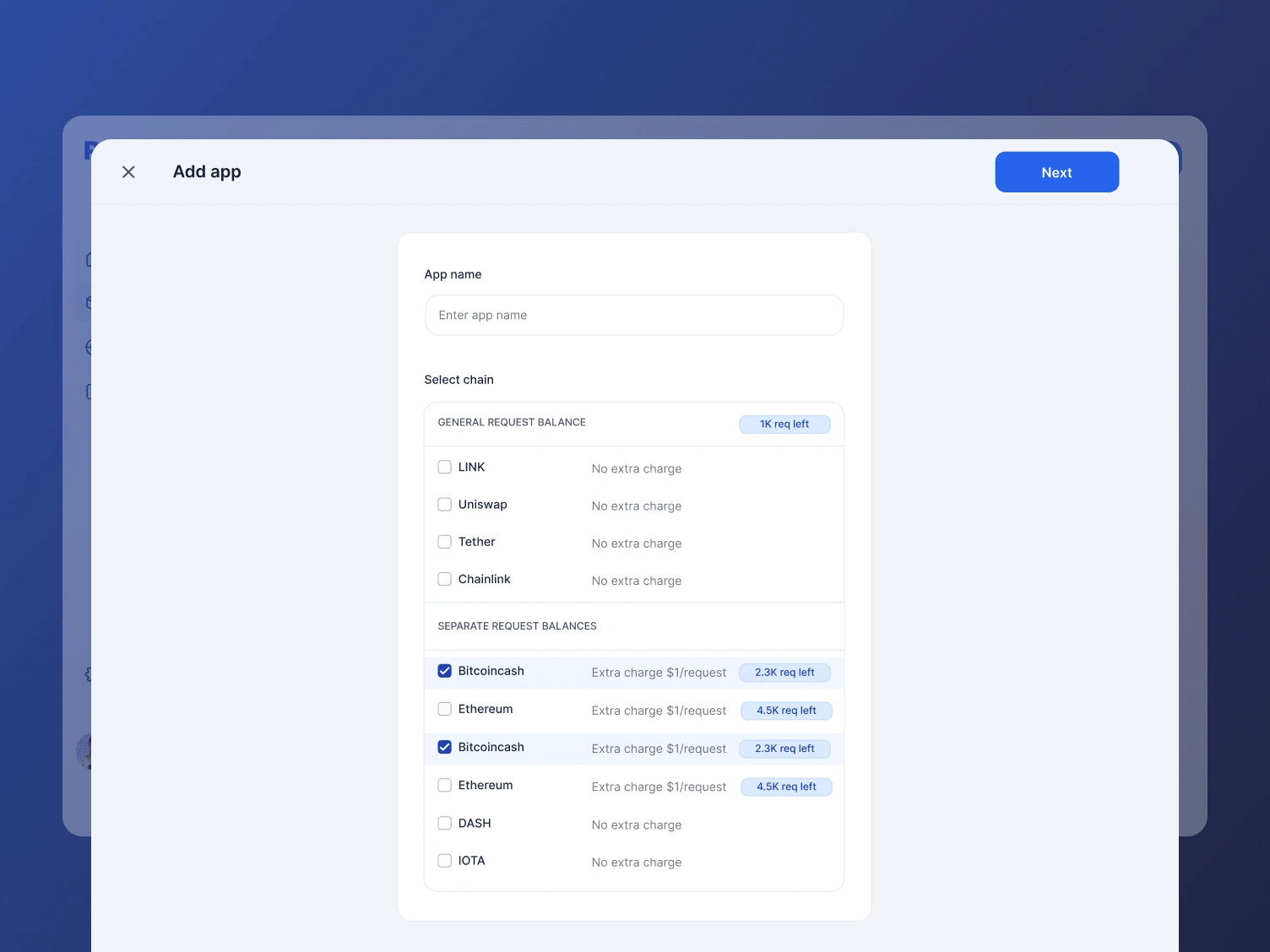
Task: Click the Add app title
Action: (x=207, y=171)
